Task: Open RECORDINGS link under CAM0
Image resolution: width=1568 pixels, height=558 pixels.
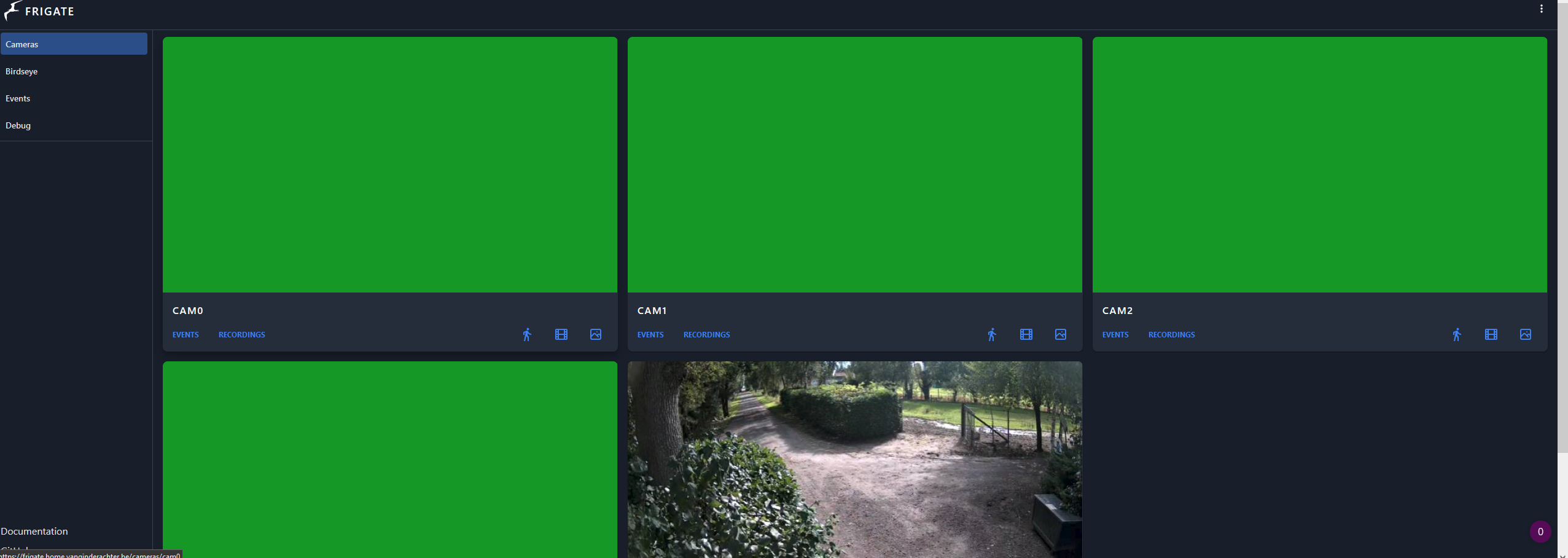Action: tap(242, 335)
